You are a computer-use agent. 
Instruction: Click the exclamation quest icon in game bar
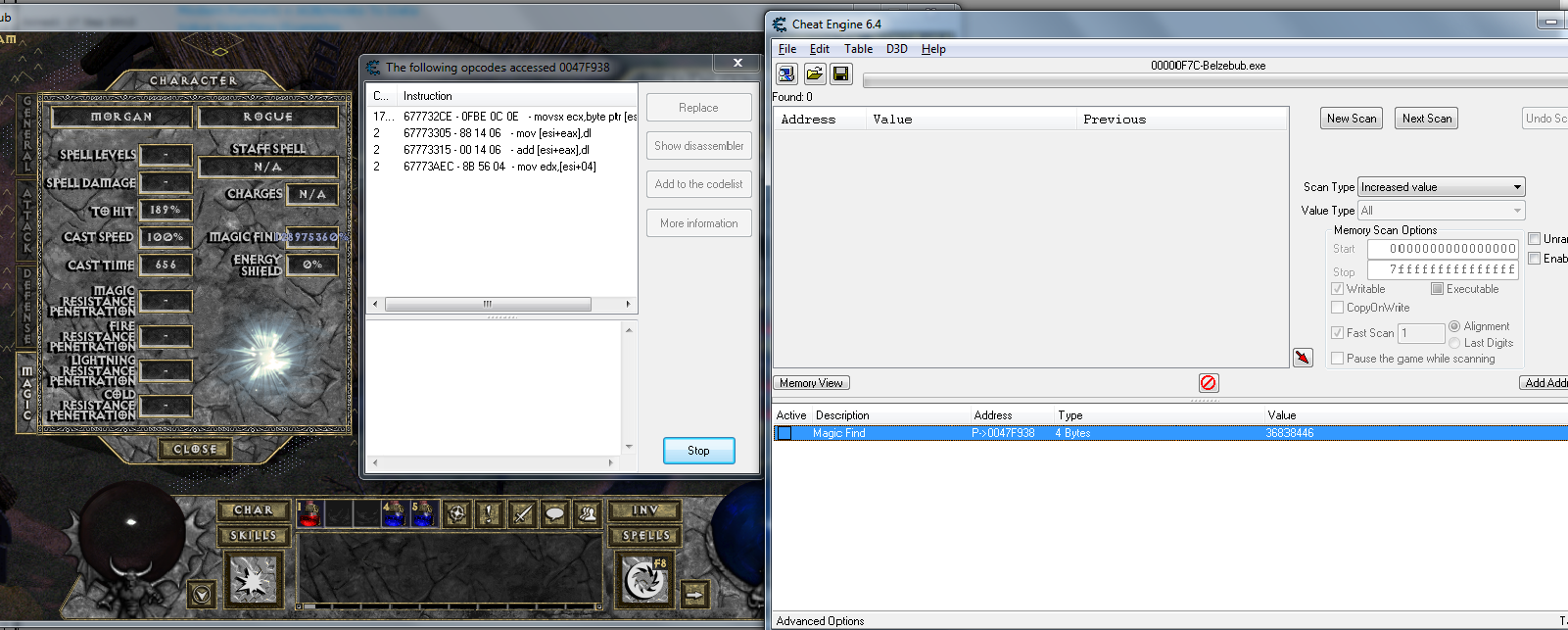tap(489, 513)
